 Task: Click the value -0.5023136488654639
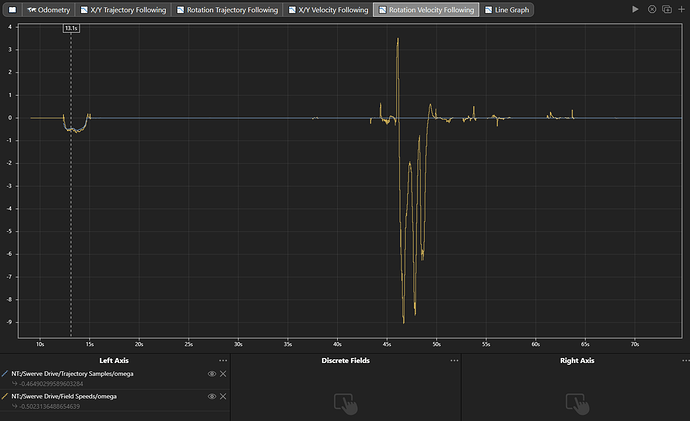coord(50,406)
